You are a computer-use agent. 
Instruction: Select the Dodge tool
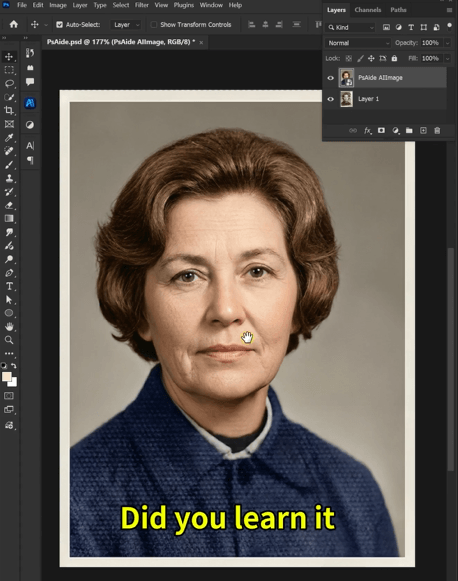9,259
